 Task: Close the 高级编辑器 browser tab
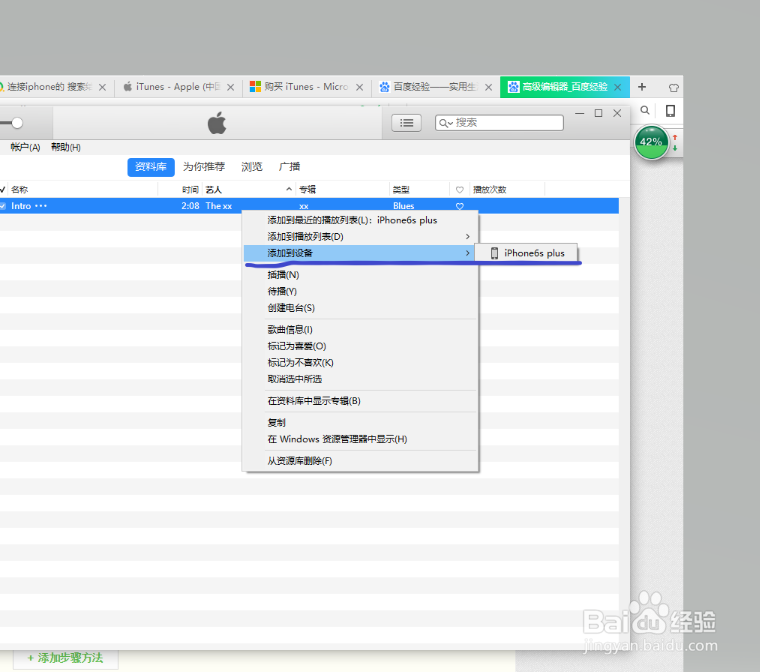click(618, 87)
